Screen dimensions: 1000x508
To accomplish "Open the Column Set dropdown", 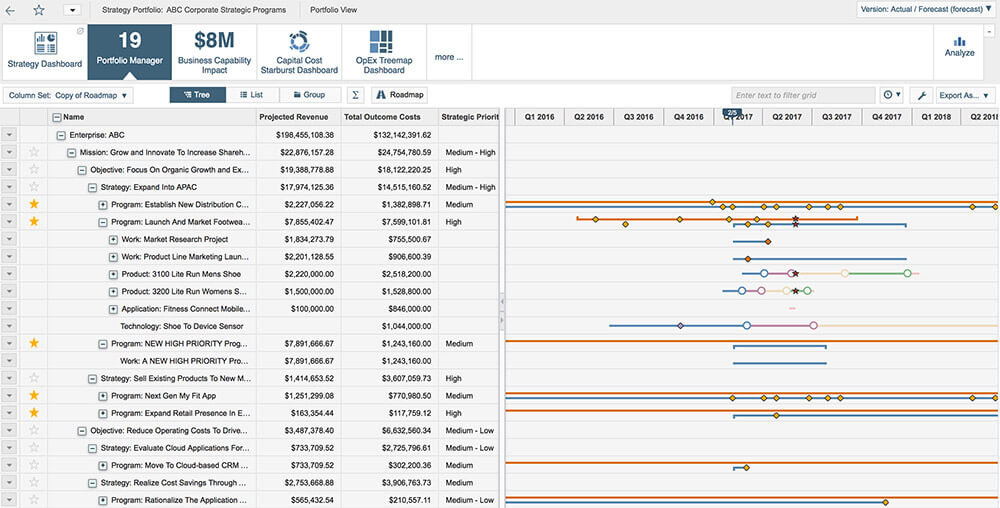I will click(68, 96).
